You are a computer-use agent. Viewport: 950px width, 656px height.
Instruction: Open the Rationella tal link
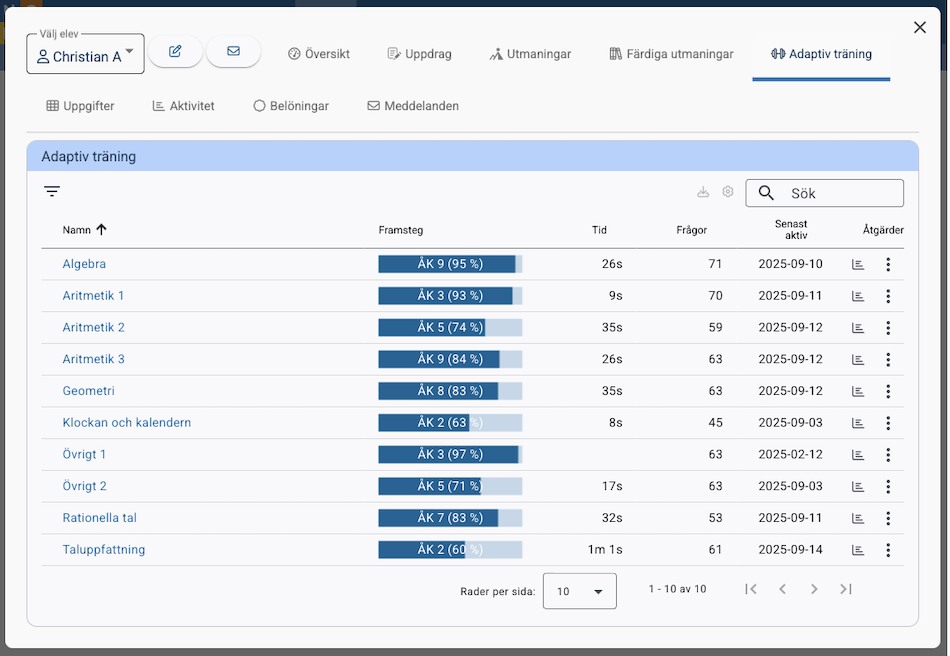coord(99,518)
